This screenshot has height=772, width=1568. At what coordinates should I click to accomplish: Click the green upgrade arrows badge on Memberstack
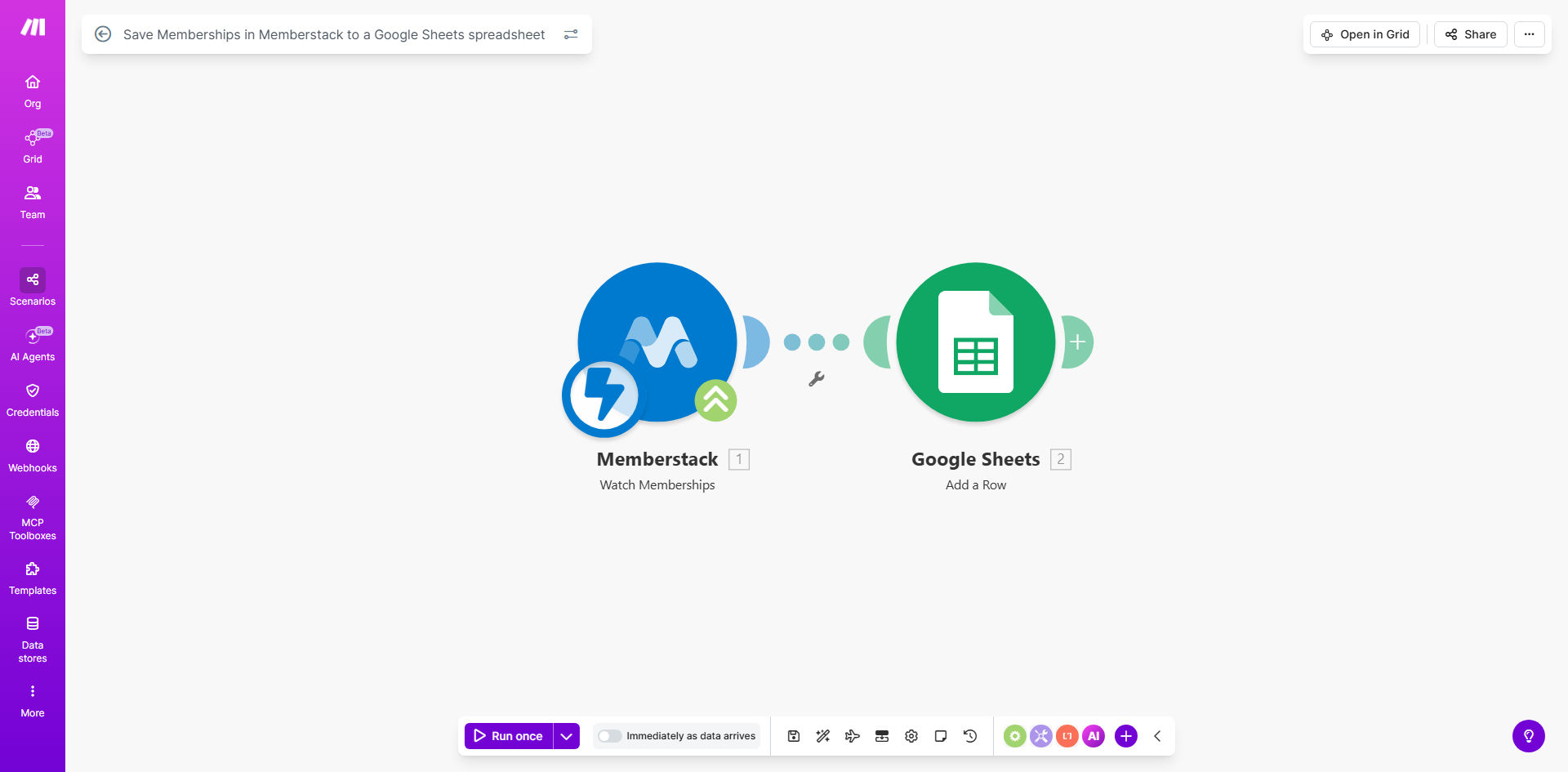pos(715,400)
